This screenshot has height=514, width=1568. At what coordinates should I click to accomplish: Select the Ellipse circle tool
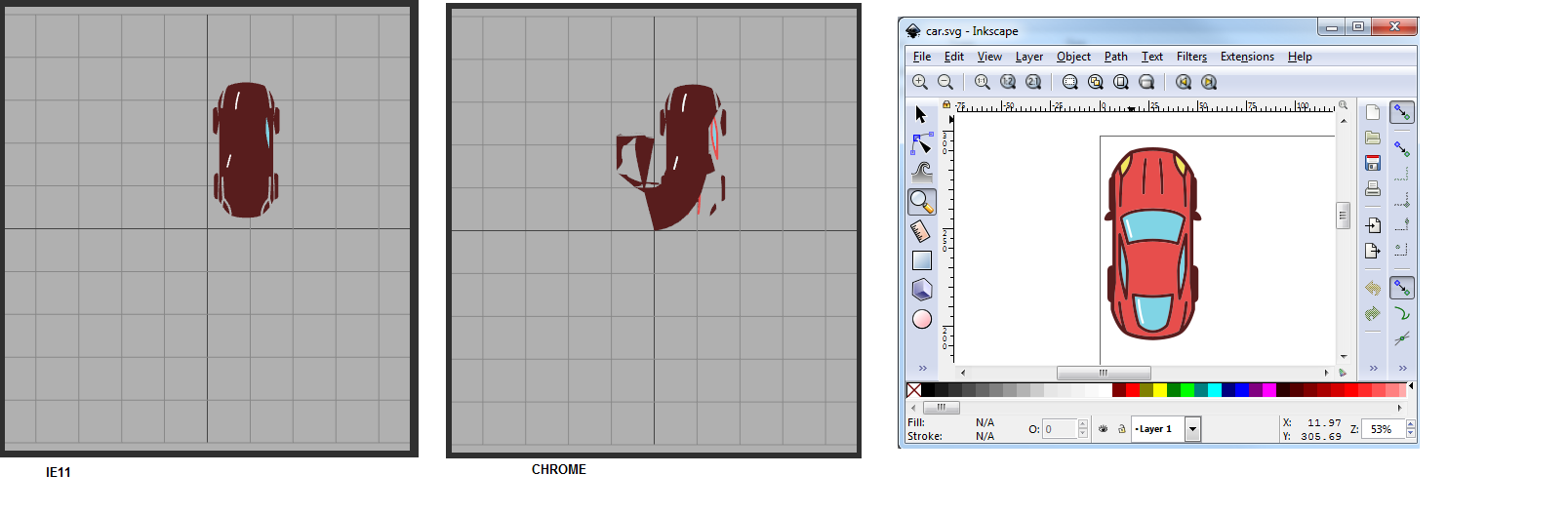point(921,319)
